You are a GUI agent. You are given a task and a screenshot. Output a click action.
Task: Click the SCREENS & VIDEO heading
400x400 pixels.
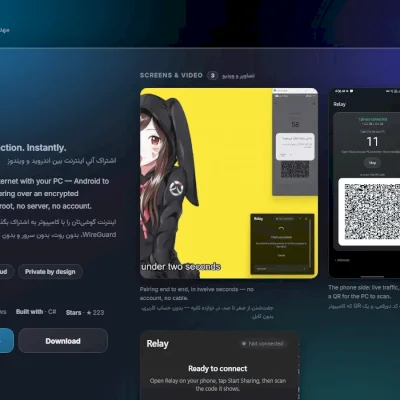[x=171, y=75]
